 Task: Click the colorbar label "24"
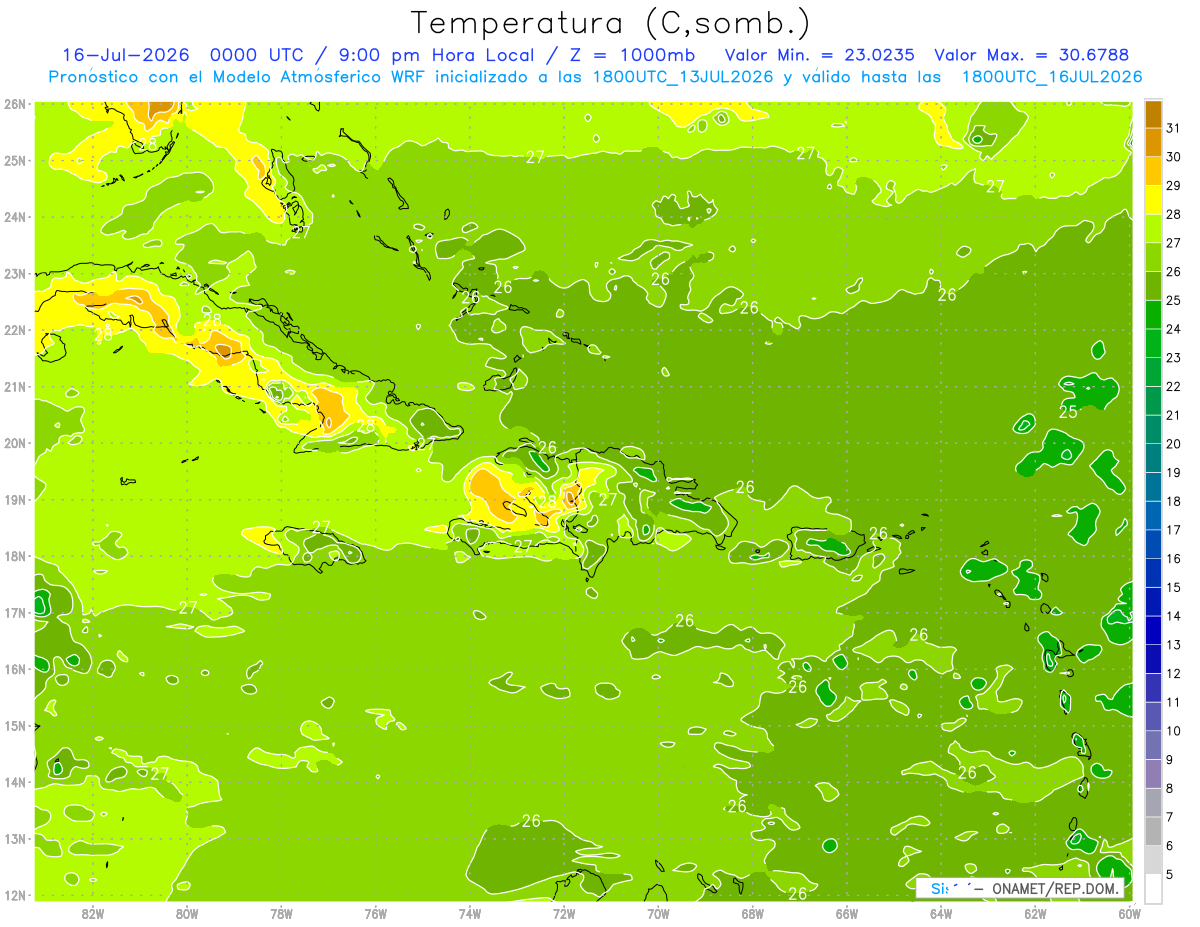pos(1174,329)
